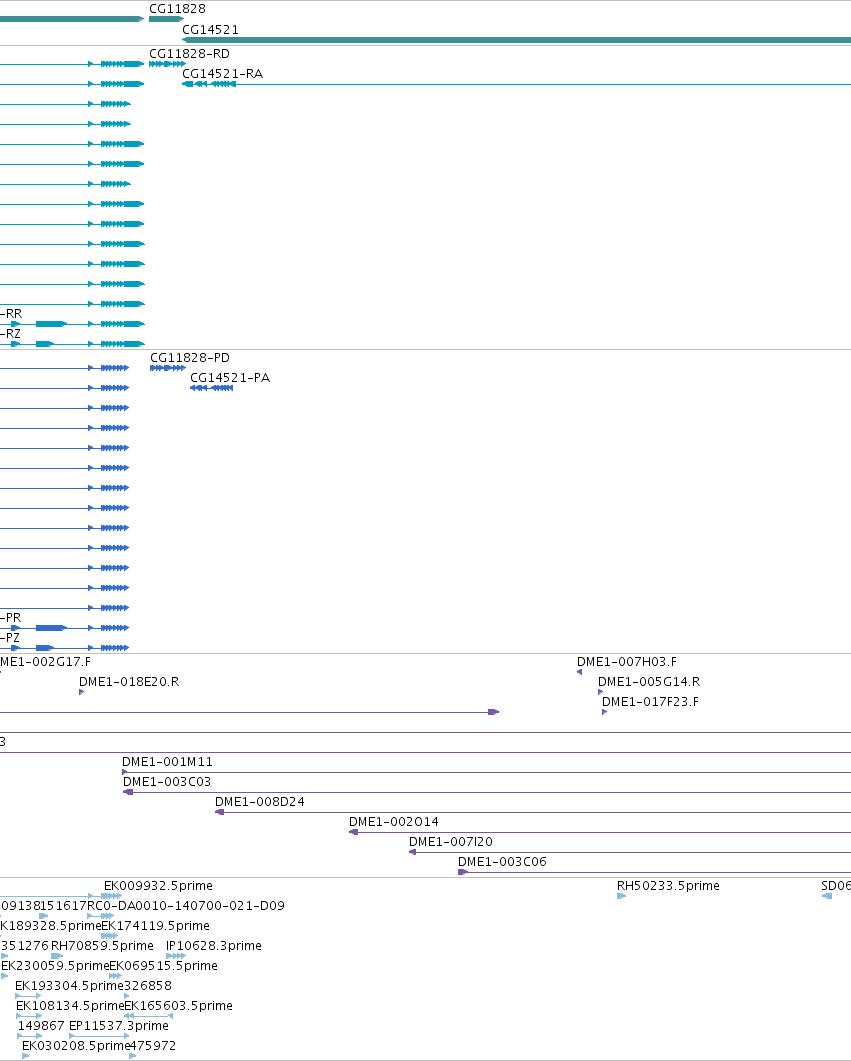This screenshot has height=1061, width=851.
Task: Click the RH50233.5prime EST label
Action: (668, 886)
